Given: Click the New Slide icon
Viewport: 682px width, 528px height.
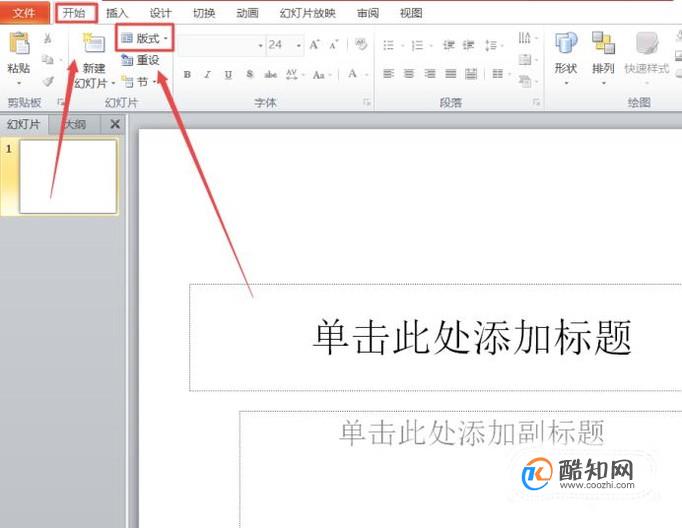Looking at the screenshot, I should coord(94,43).
